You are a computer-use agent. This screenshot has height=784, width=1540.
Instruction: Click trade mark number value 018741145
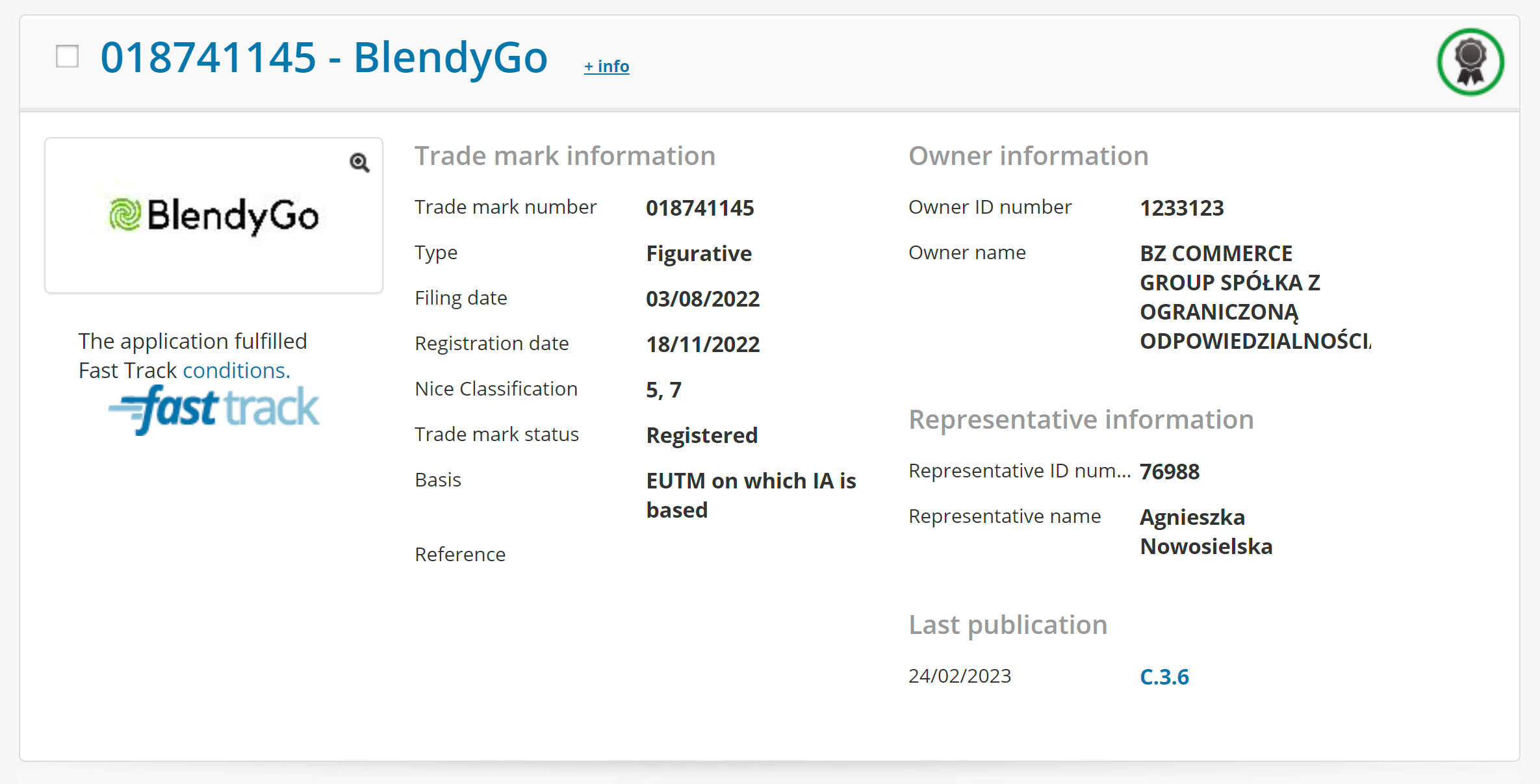tap(700, 208)
